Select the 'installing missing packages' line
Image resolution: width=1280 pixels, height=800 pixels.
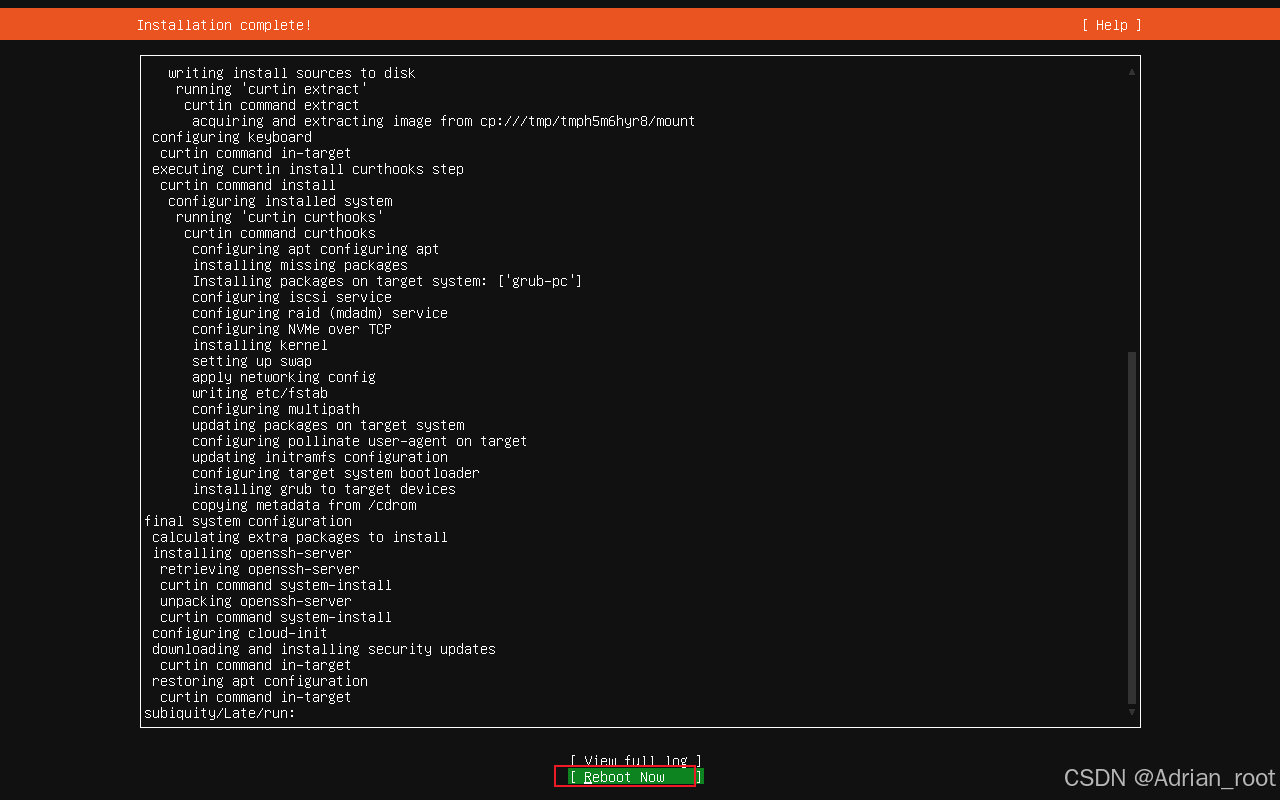tap(300, 265)
